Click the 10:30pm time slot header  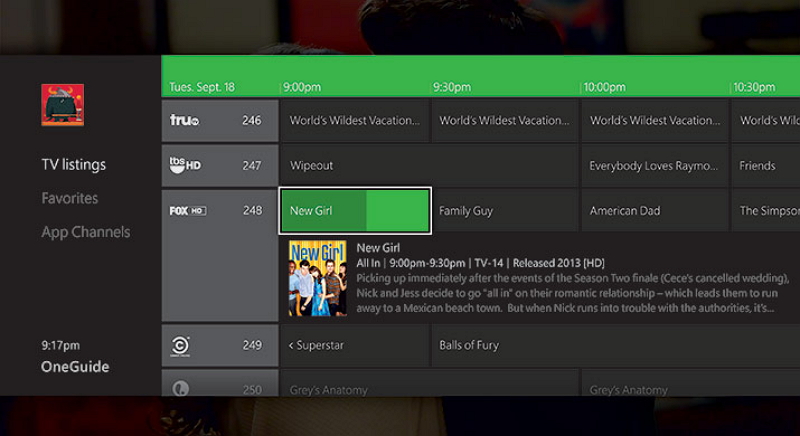(754, 87)
